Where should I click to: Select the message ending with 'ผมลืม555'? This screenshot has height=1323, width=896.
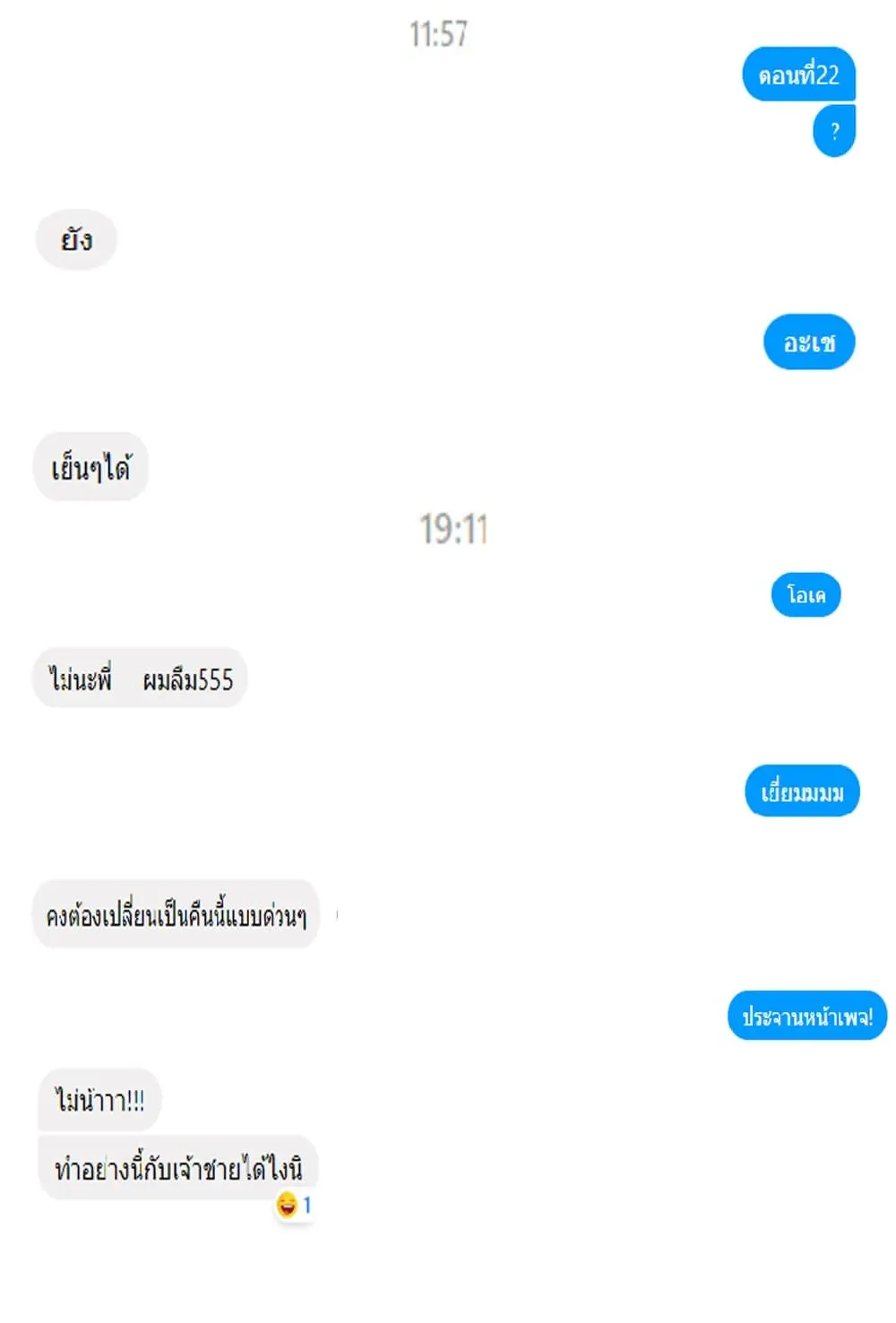[140, 679]
